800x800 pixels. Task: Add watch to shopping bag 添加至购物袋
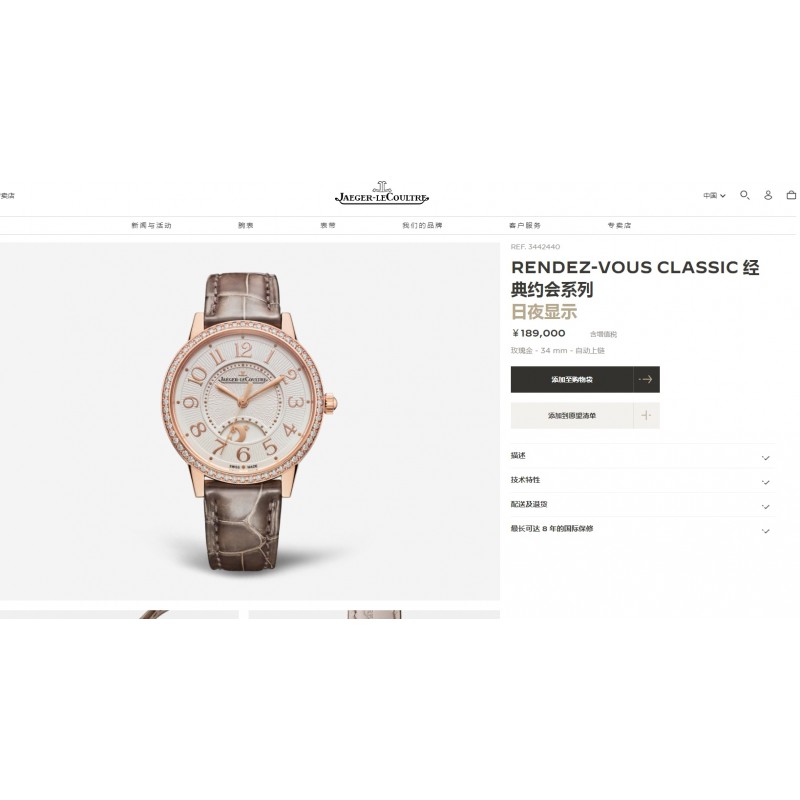click(x=572, y=379)
